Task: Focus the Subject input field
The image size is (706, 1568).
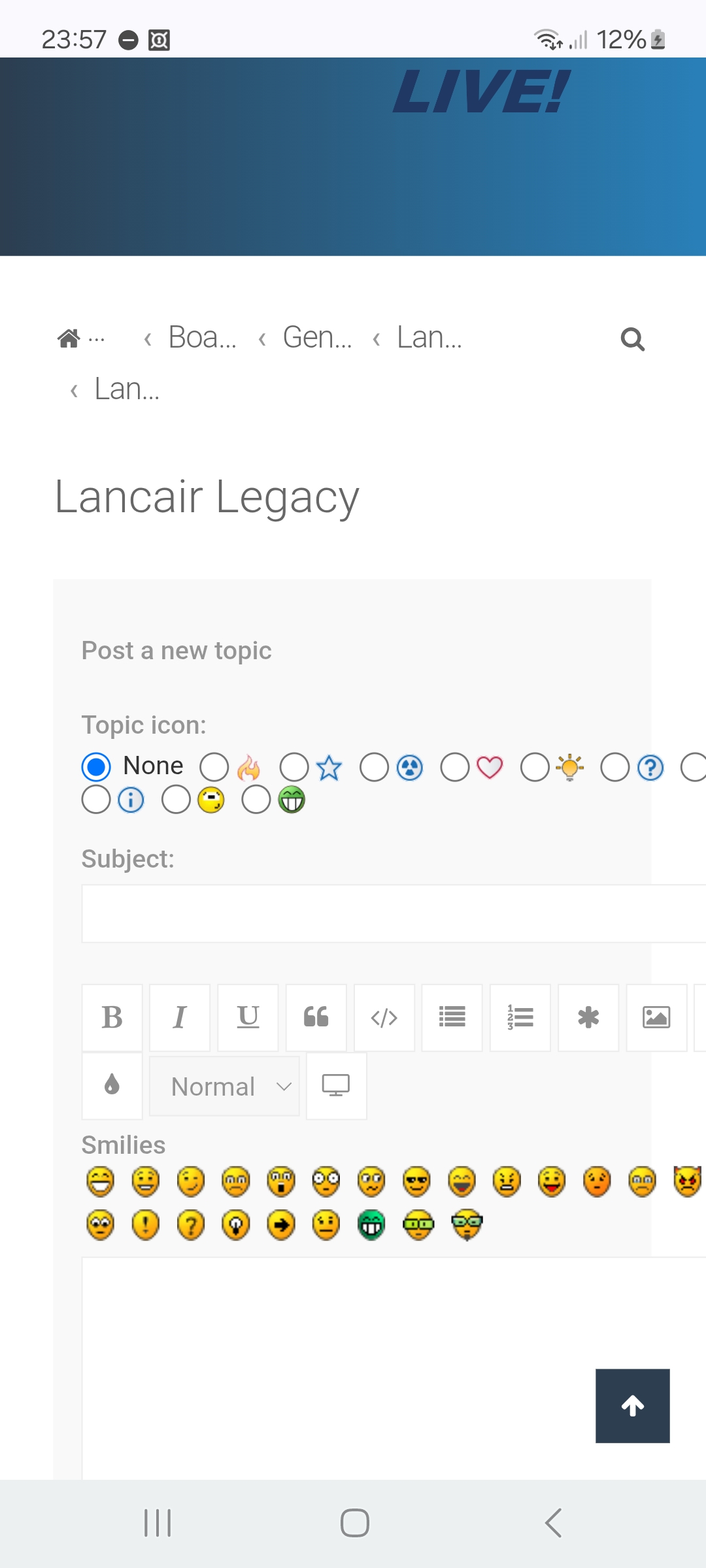Action: point(394,913)
